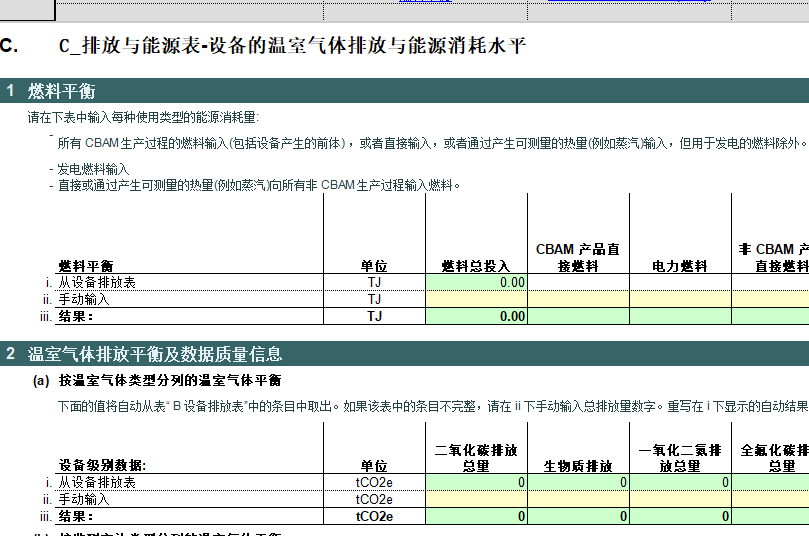Select the 手动输入 row label in fuel table
This screenshot has width=809, height=536.
click(x=84, y=299)
